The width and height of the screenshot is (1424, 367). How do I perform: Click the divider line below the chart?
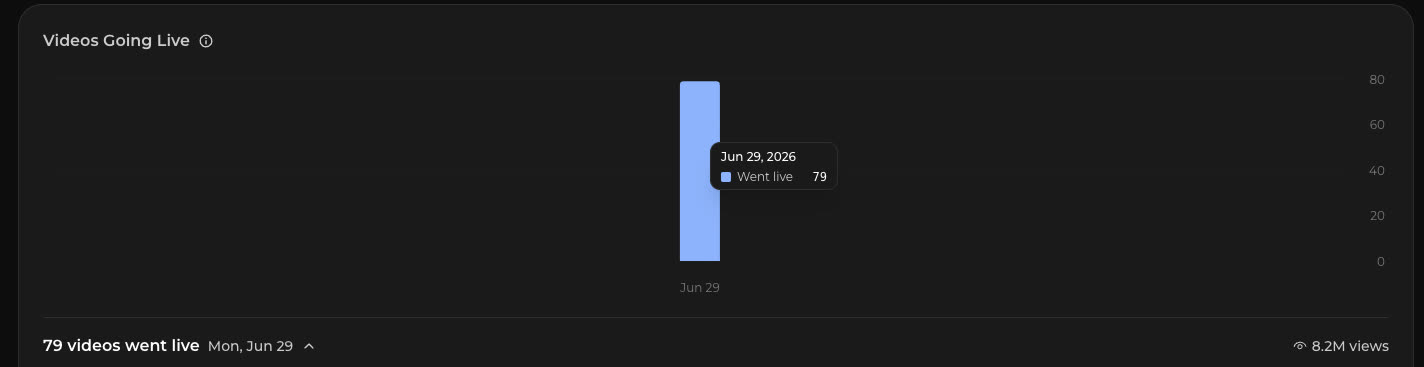(716, 318)
